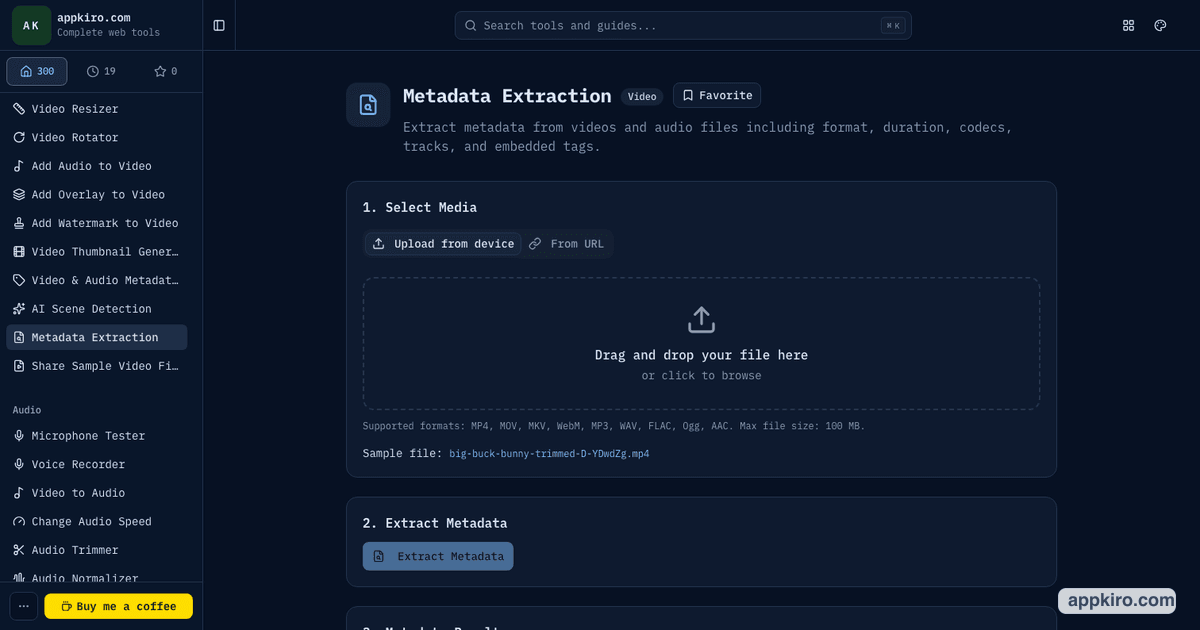Open Voice Recorder in sidebar
The width and height of the screenshot is (1200, 630).
tap(97, 464)
